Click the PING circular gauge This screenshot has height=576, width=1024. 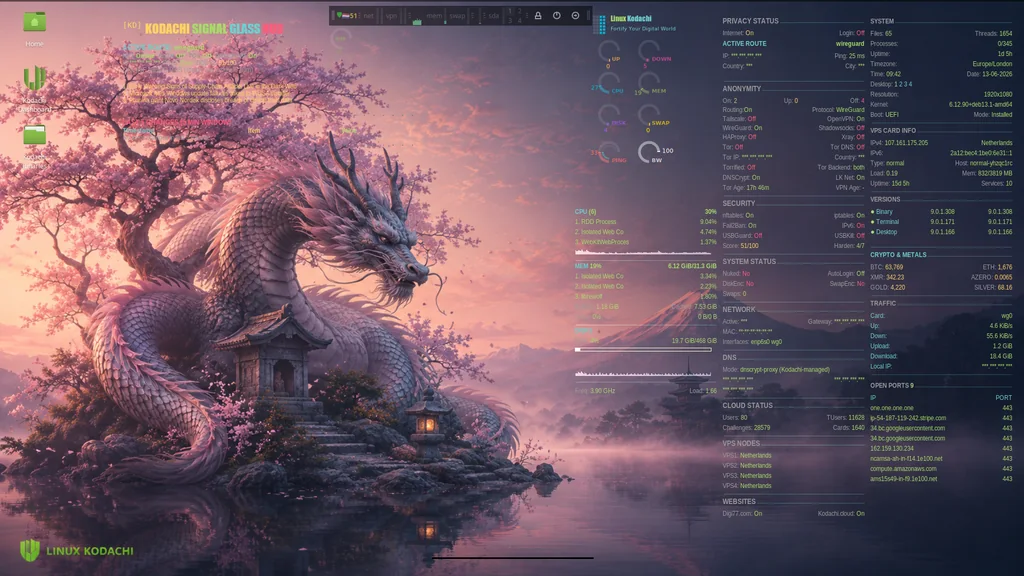(609, 153)
